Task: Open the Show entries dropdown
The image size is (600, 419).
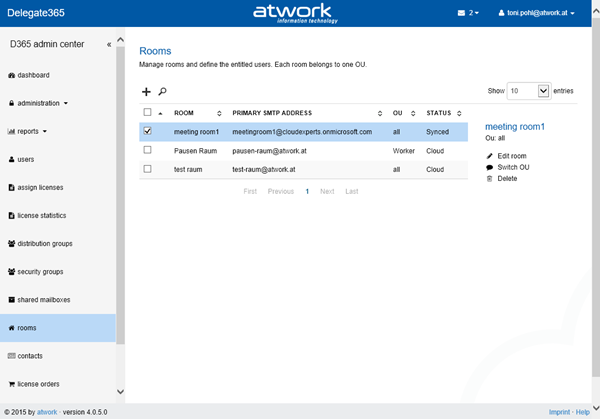Action: (530, 90)
